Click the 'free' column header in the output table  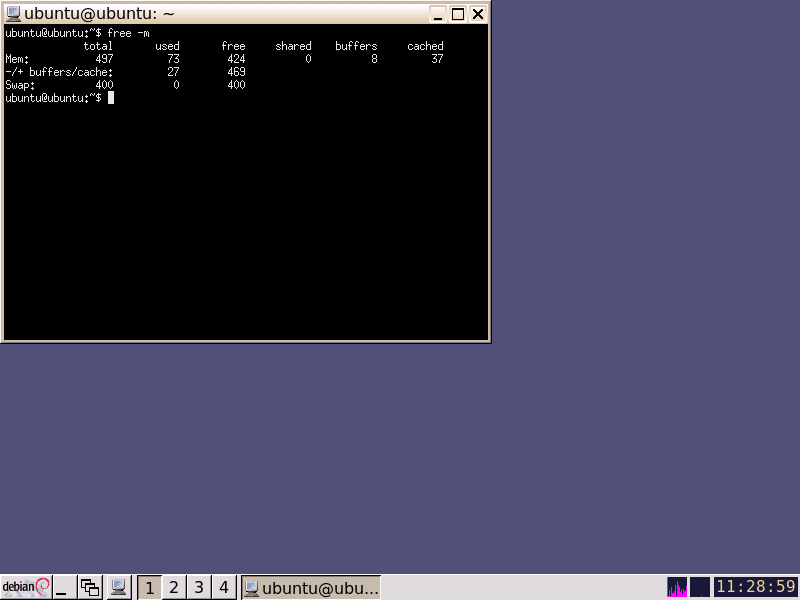pyautogui.click(x=233, y=46)
